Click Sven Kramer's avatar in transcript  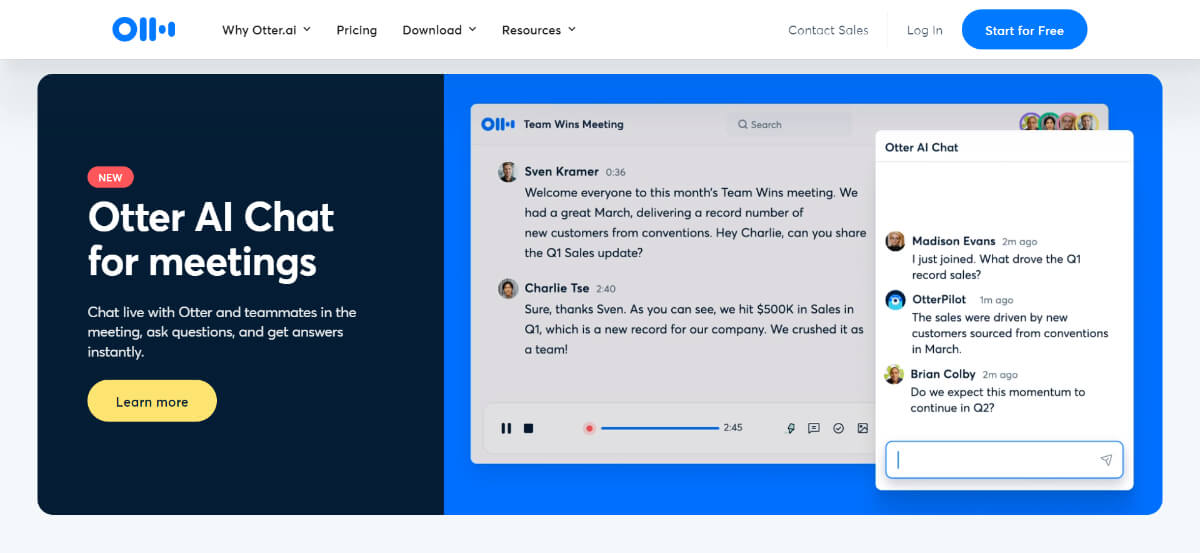coord(508,172)
